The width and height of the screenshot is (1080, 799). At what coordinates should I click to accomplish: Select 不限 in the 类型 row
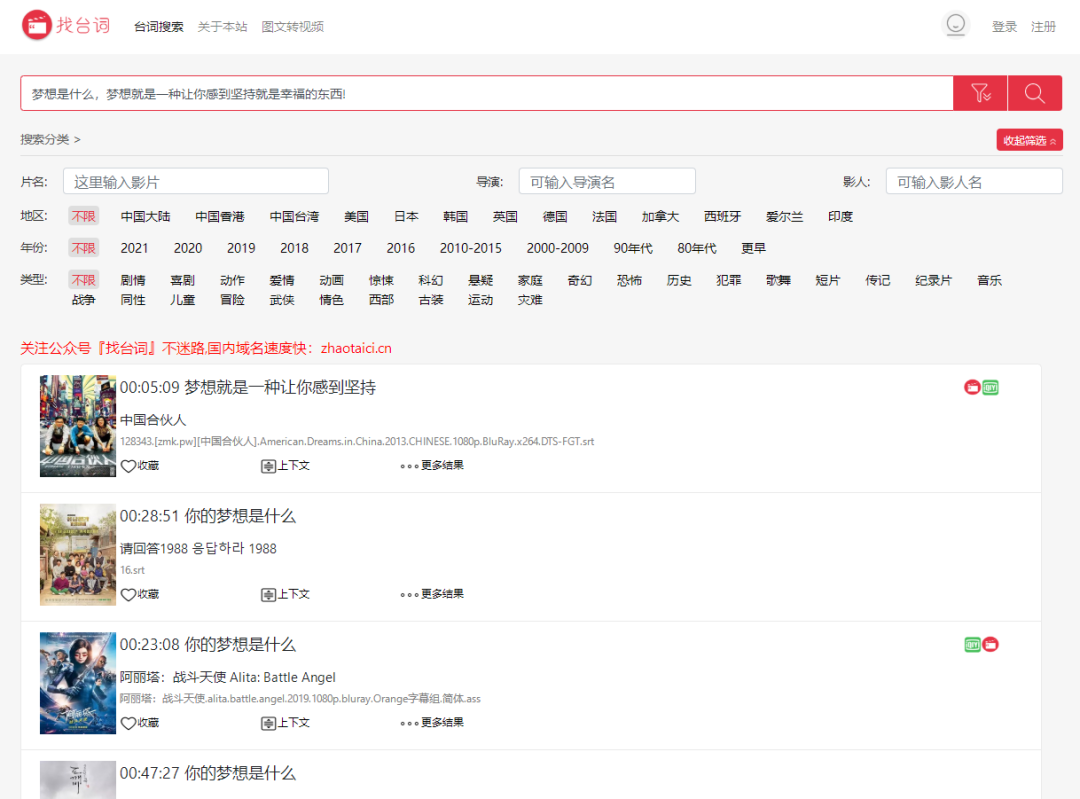83,280
